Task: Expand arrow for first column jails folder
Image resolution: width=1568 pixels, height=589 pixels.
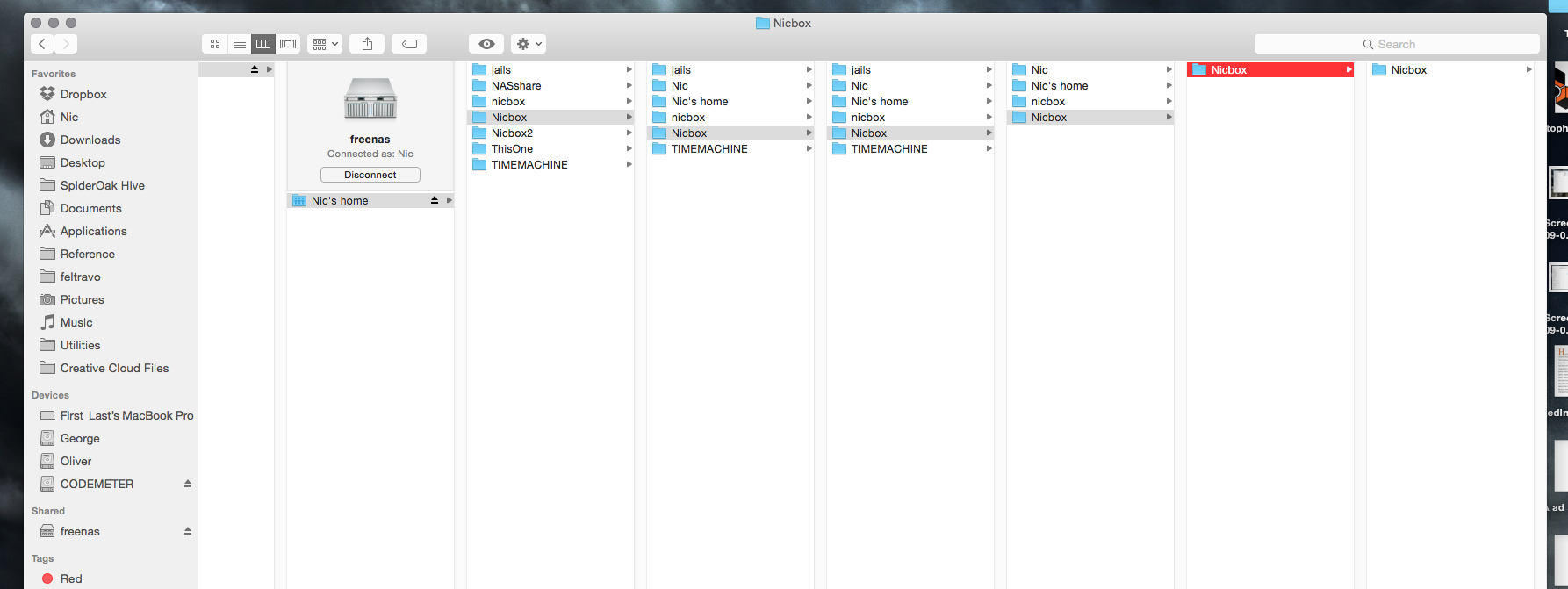Action: click(x=629, y=69)
